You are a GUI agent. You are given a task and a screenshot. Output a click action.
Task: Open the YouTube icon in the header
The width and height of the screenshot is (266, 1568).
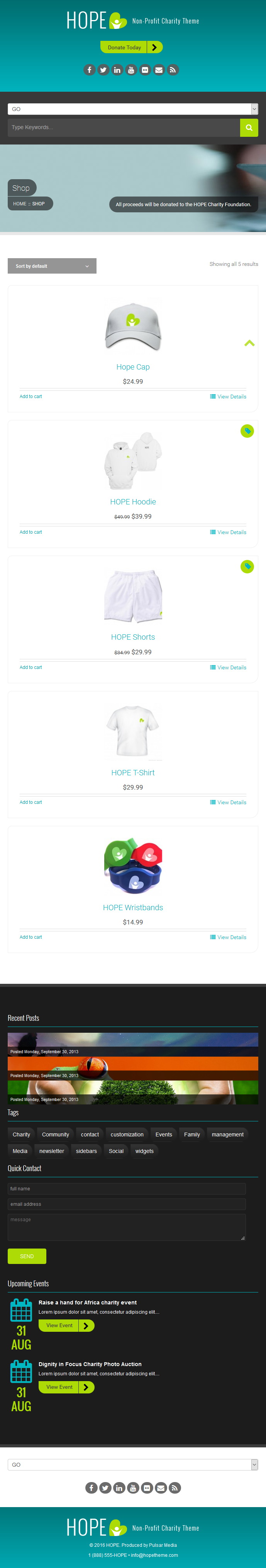[131, 70]
